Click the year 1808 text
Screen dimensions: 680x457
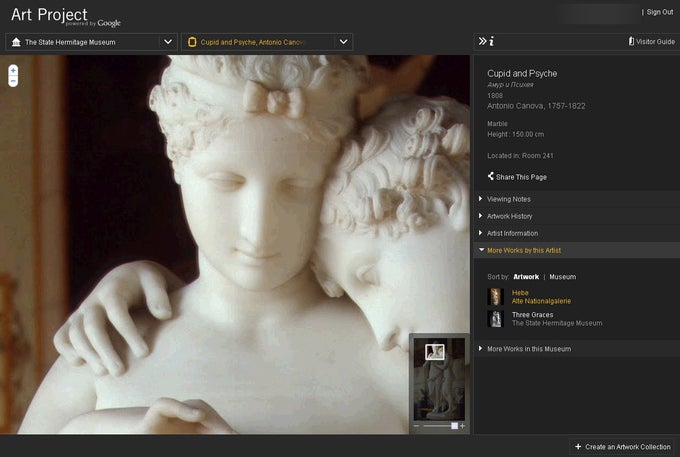click(495, 95)
